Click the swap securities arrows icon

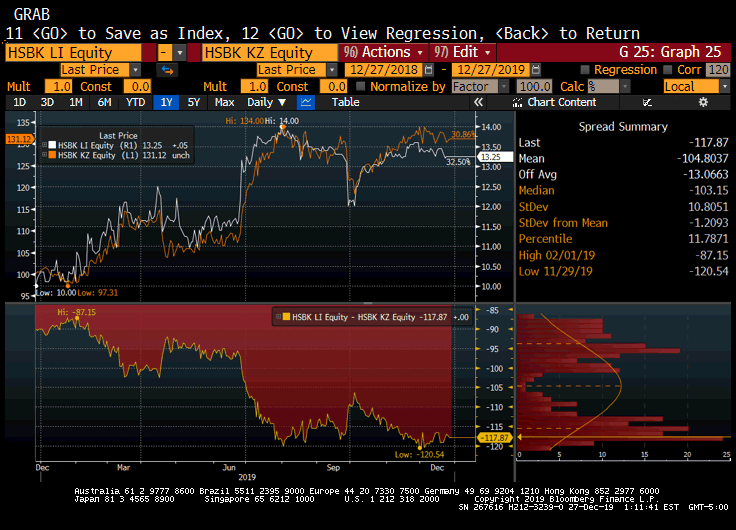coord(167,70)
